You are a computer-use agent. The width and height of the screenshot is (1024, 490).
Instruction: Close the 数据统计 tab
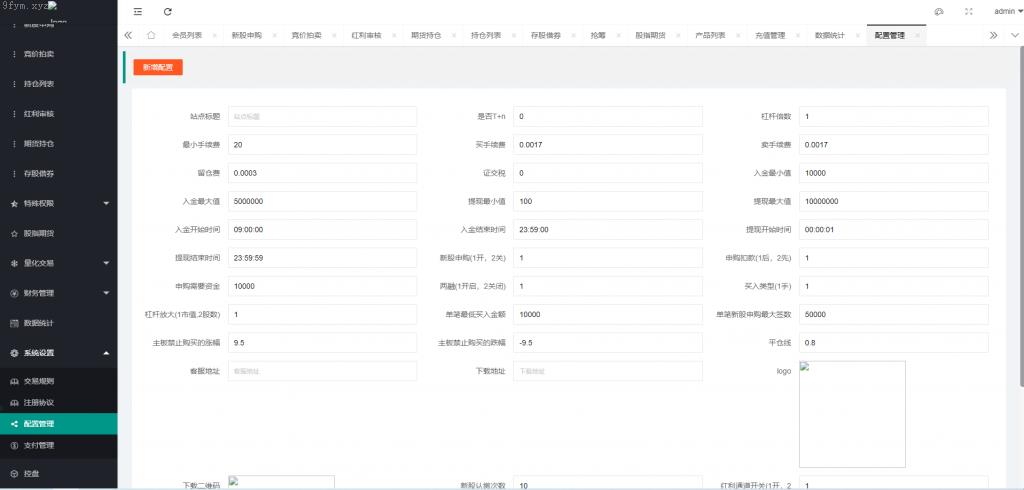[857, 35]
